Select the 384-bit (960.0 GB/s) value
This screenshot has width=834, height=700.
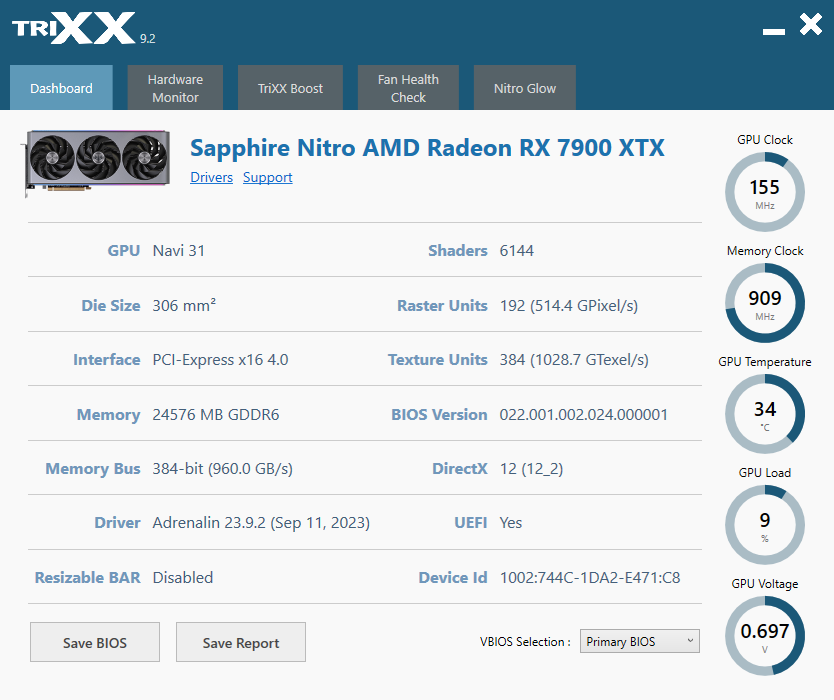coord(222,469)
